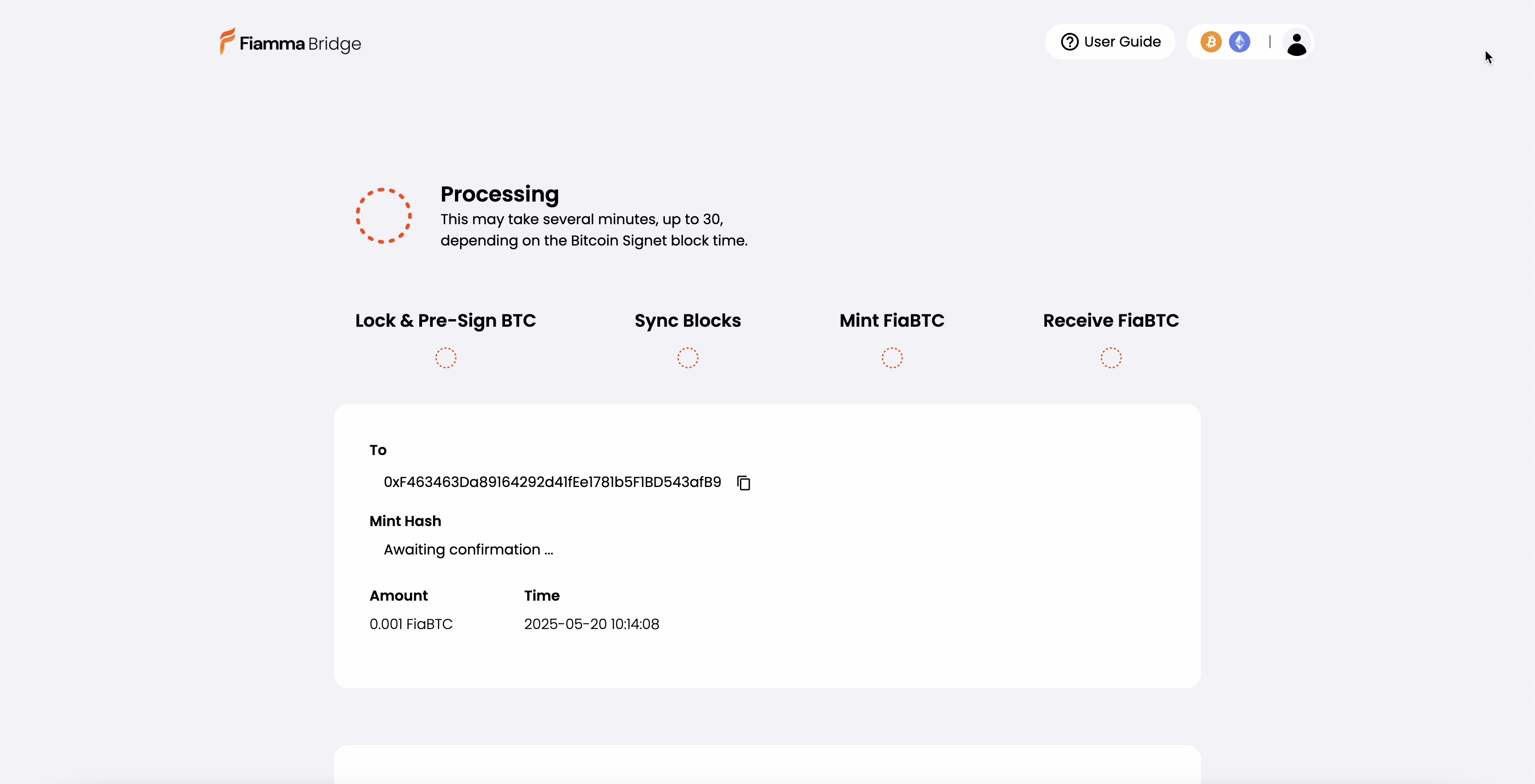
Task: Select the Receive FiaBTC label
Action: coord(1111,321)
